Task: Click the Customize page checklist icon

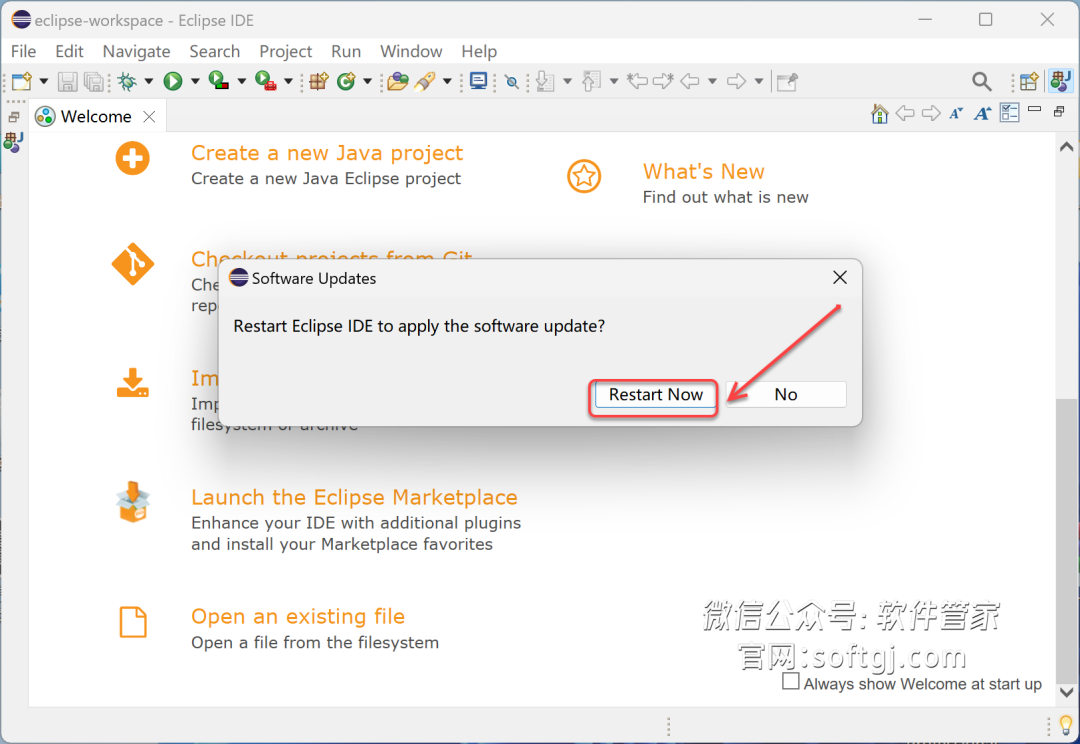Action: click(1010, 113)
